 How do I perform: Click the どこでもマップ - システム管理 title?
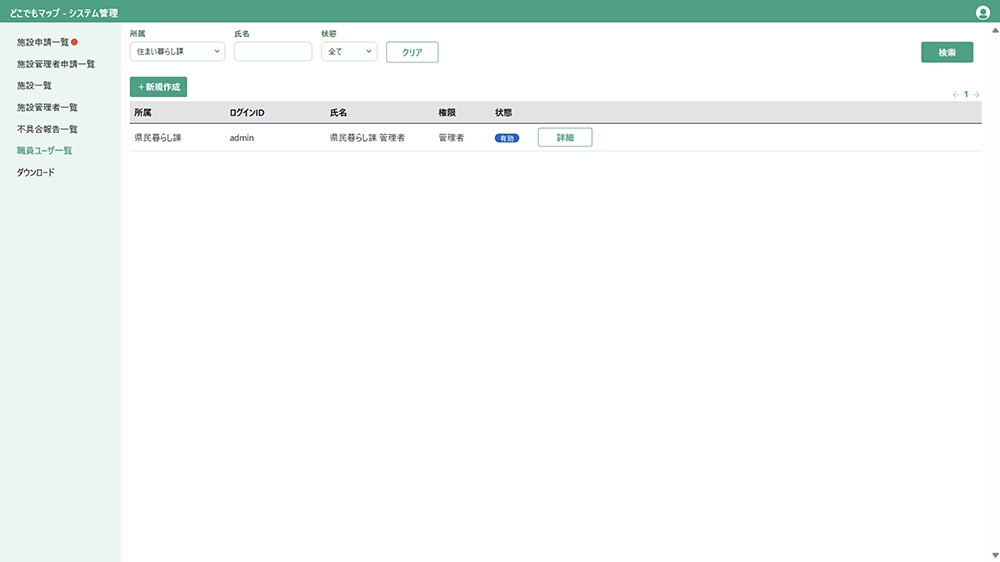(x=64, y=13)
